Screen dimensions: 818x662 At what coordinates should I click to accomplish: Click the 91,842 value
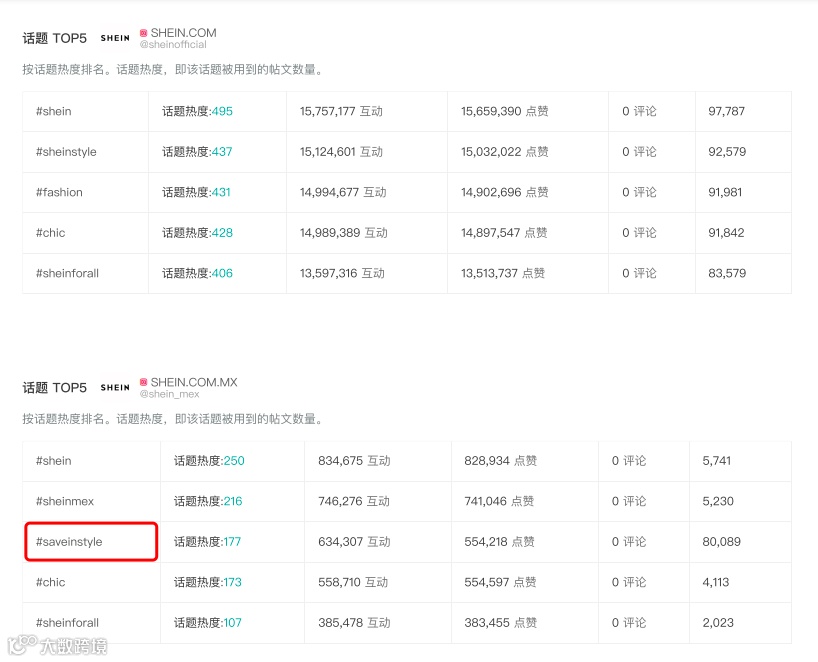(x=726, y=233)
